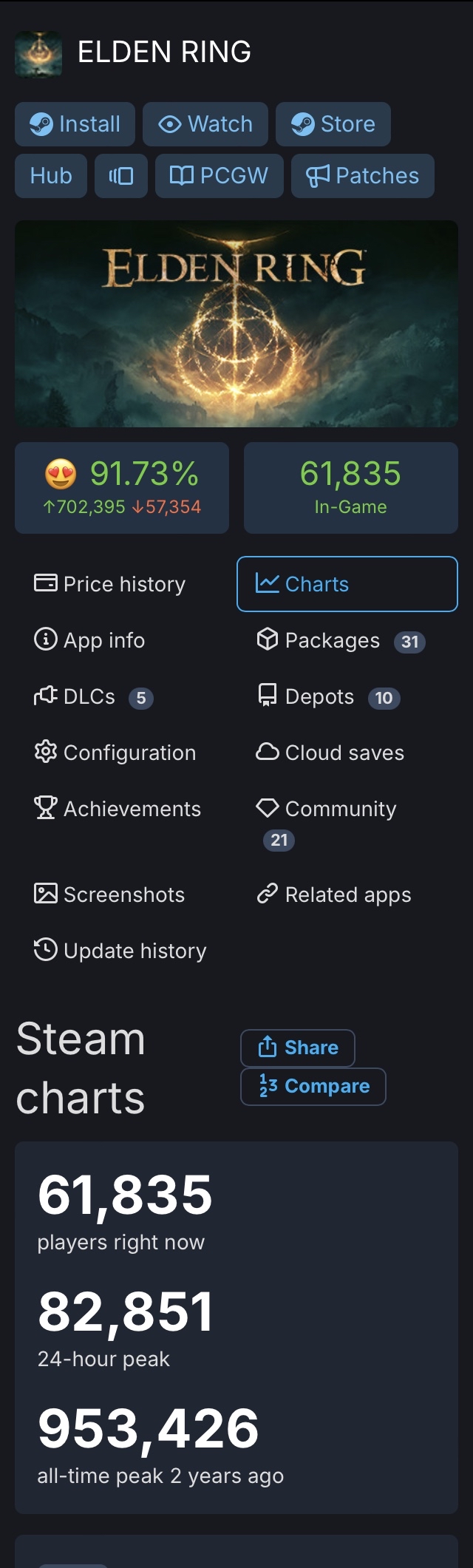This screenshot has width=473, height=1568.
Task: Select the Charts tab
Action: pyautogui.click(x=347, y=584)
